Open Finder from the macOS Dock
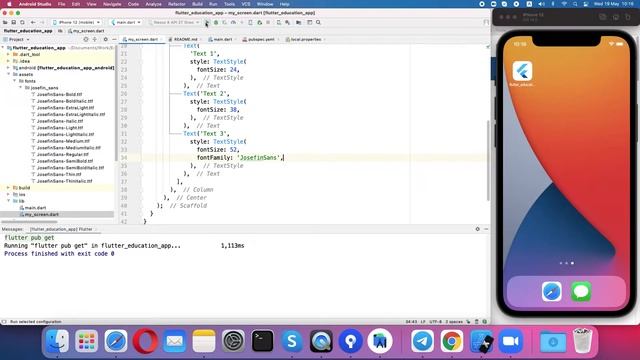The width and height of the screenshot is (640, 360). tap(57, 340)
